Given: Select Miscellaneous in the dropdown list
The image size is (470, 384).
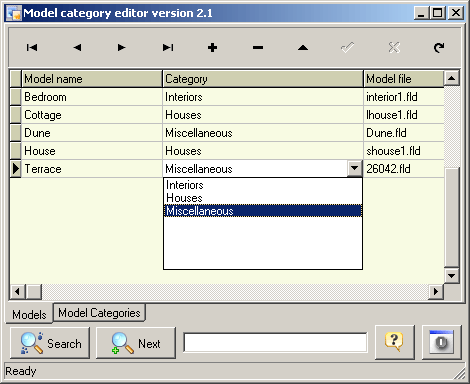Looking at the screenshot, I should click(x=263, y=211).
